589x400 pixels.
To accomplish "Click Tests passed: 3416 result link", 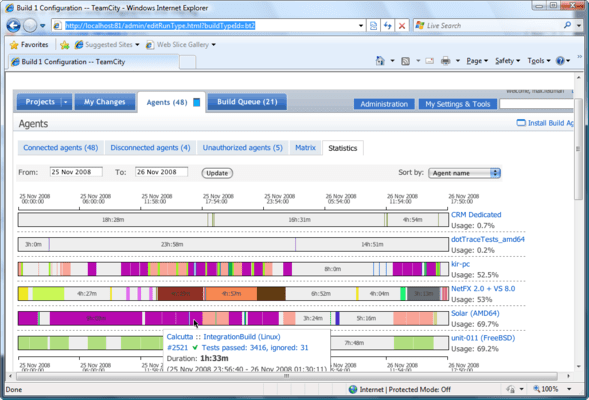I will point(255,348).
